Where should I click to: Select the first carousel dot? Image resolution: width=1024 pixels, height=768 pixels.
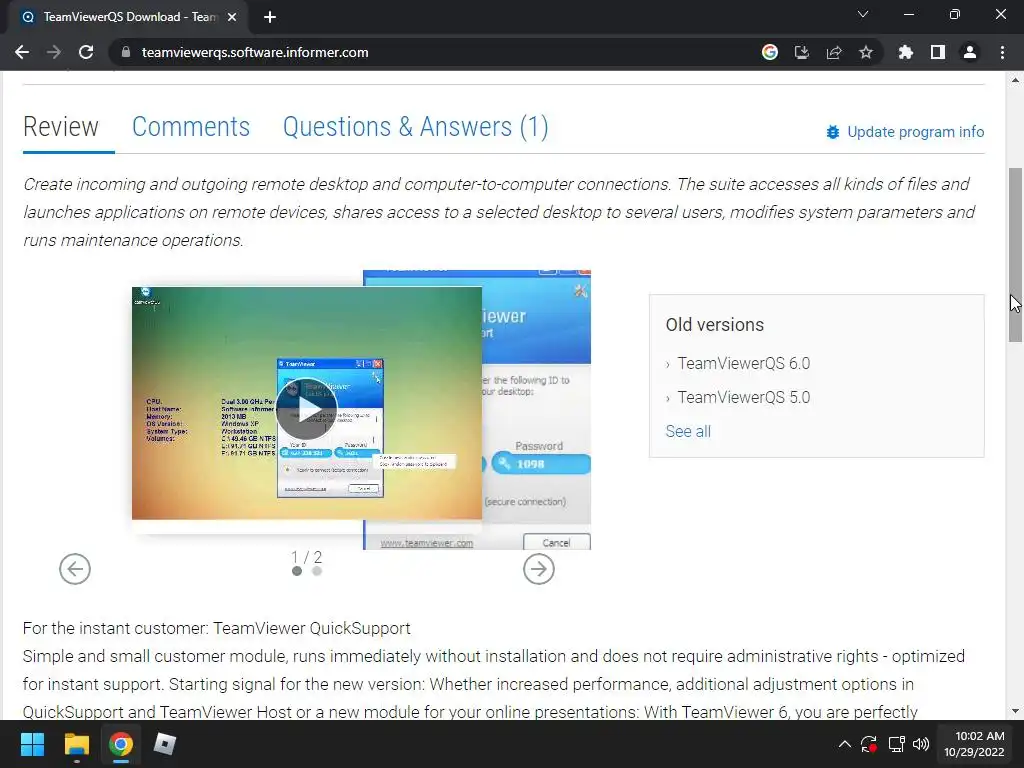point(297,571)
